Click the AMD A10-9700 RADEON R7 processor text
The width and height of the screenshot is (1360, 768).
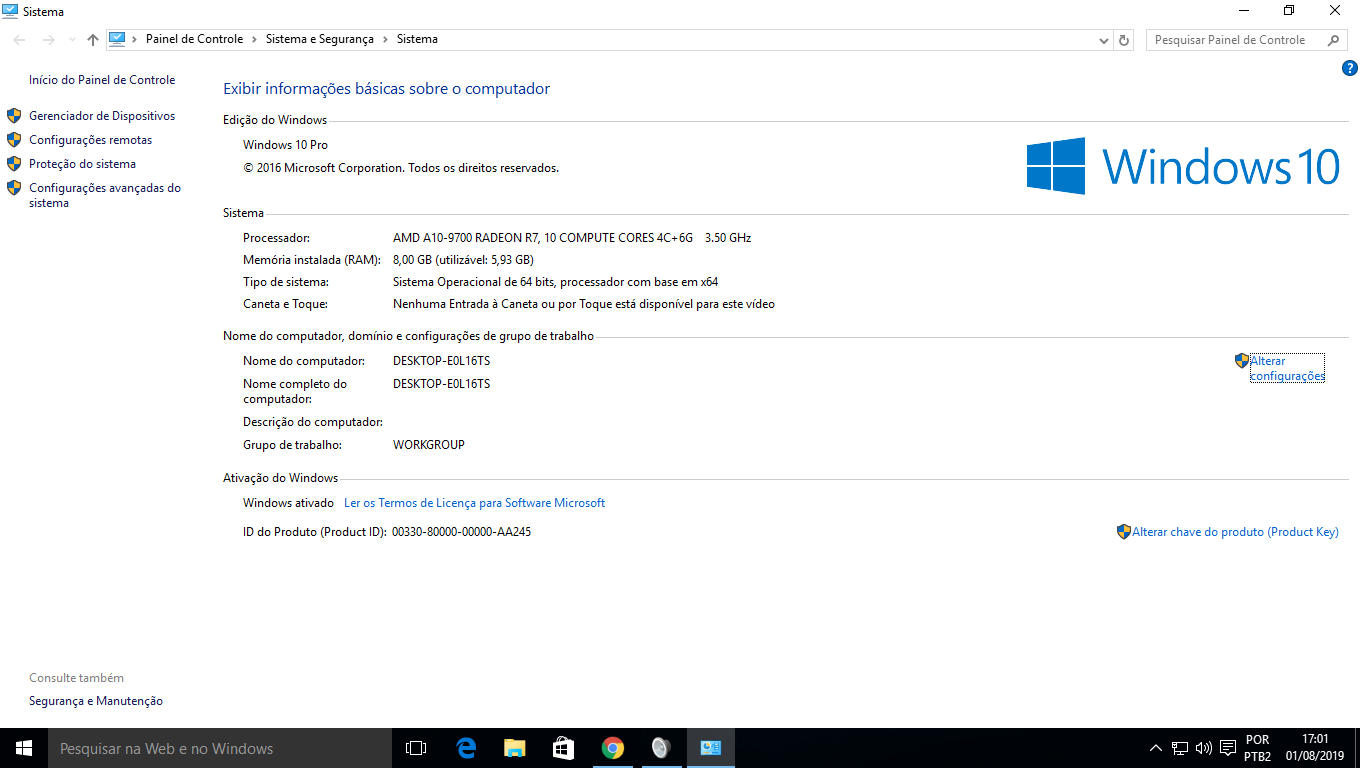[572, 238]
